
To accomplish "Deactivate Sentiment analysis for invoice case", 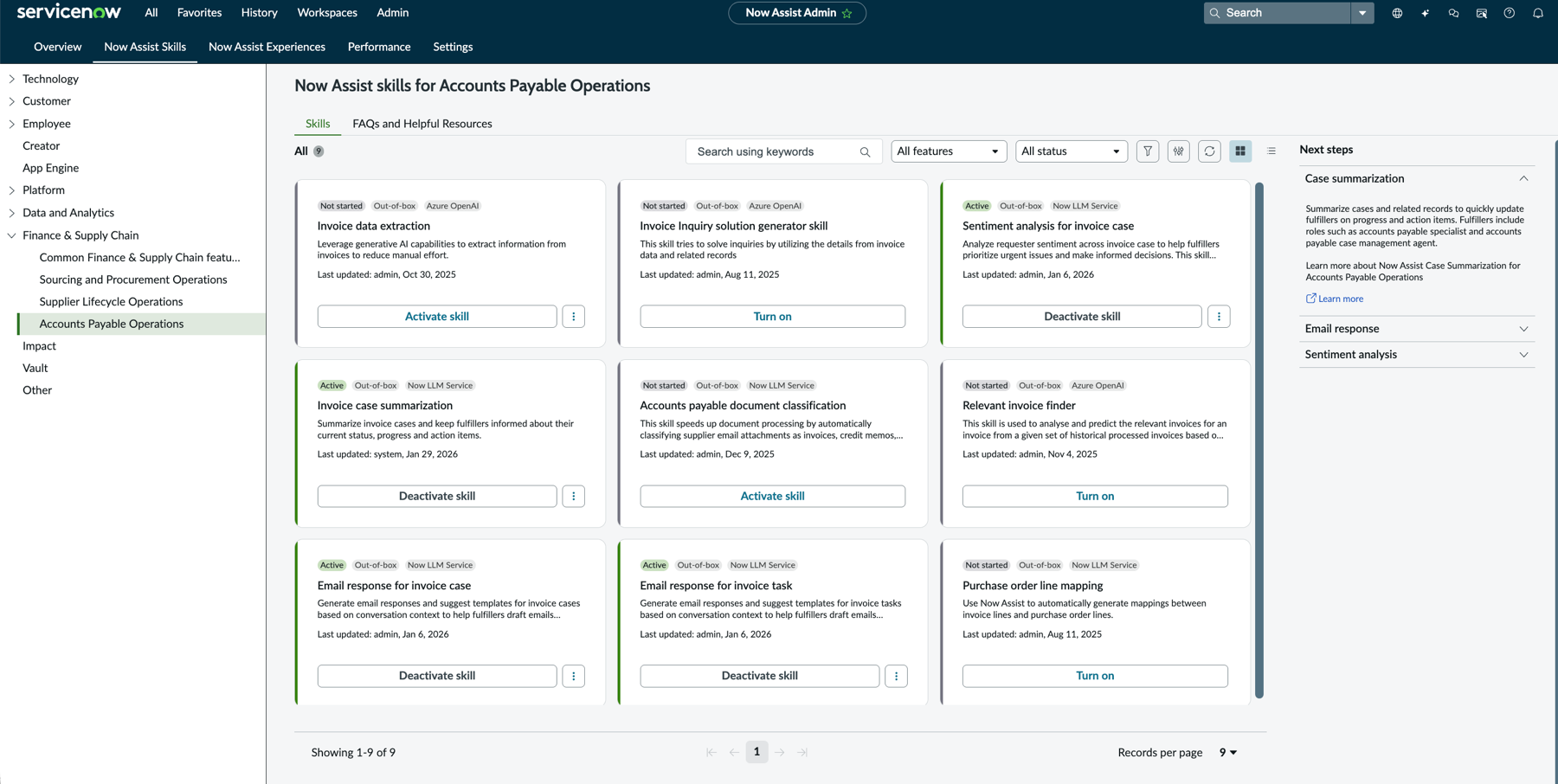I will [x=1082, y=317].
